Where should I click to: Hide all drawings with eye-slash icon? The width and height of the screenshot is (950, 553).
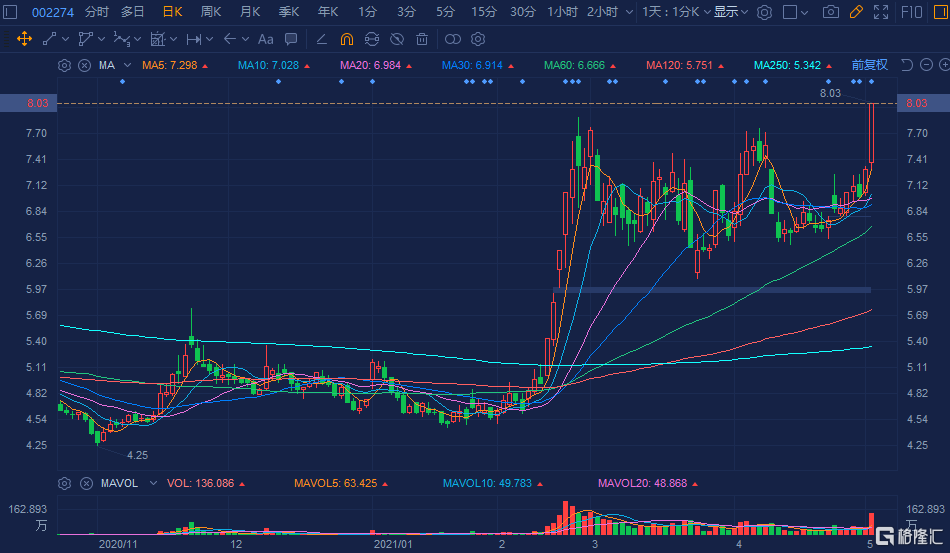pos(397,39)
